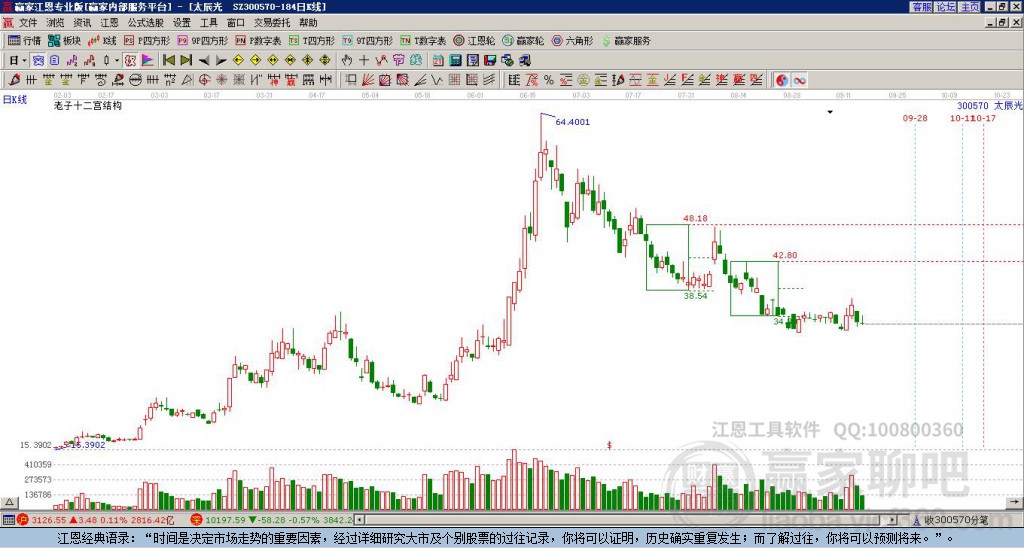This screenshot has height=548, width=1024.
Task: Open 赢家服务 with dollar icon
Action: point(626,40)
